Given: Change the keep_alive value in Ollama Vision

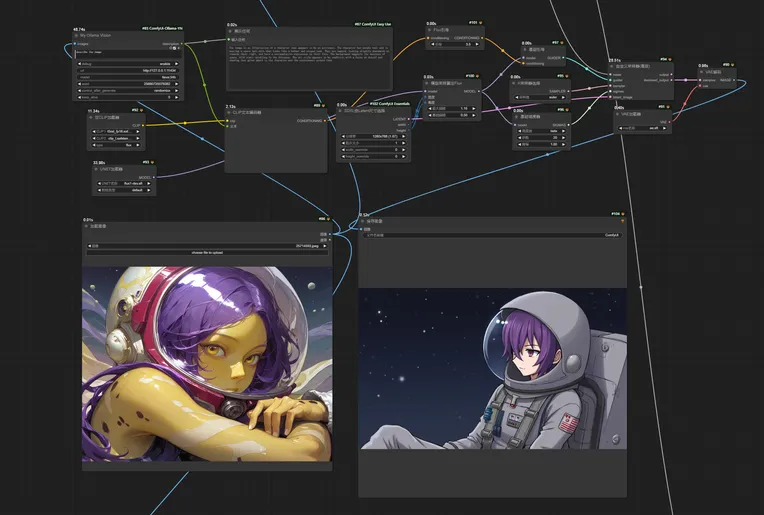Looking at the screenshot, I should coord(130,97).
